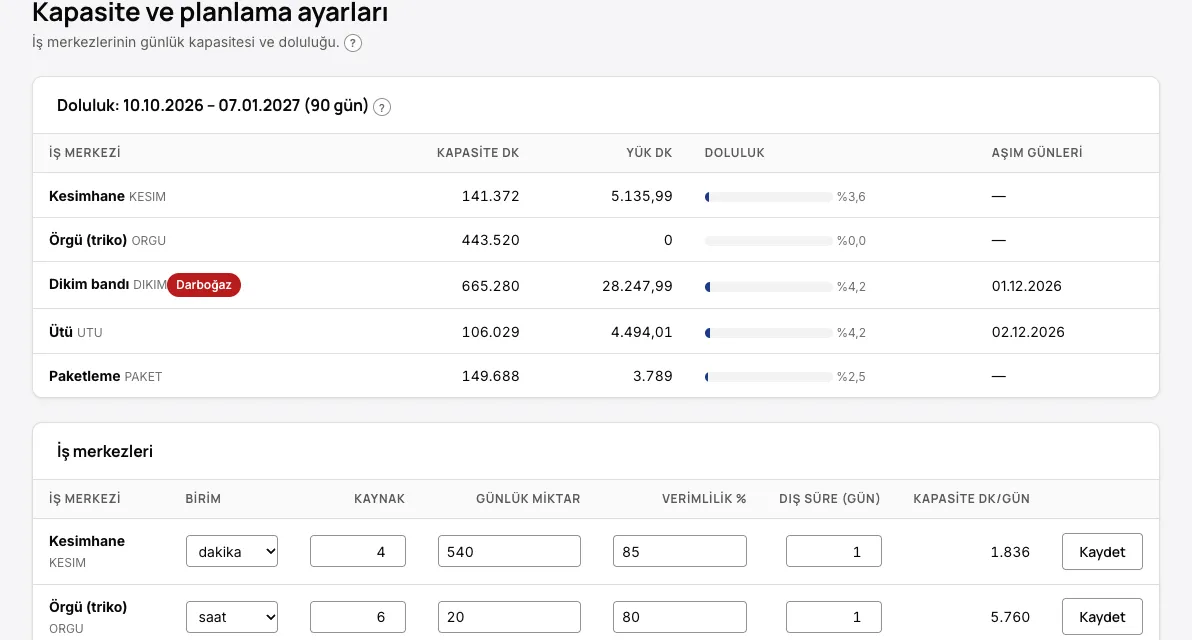Click help icon next to Doluluk date range
The height and width of the screenshot is (640, 1192).
[x=382, y=107]
